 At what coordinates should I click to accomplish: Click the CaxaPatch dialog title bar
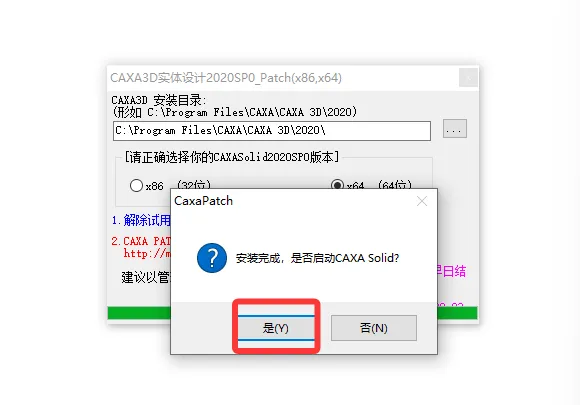pos(292,201)
